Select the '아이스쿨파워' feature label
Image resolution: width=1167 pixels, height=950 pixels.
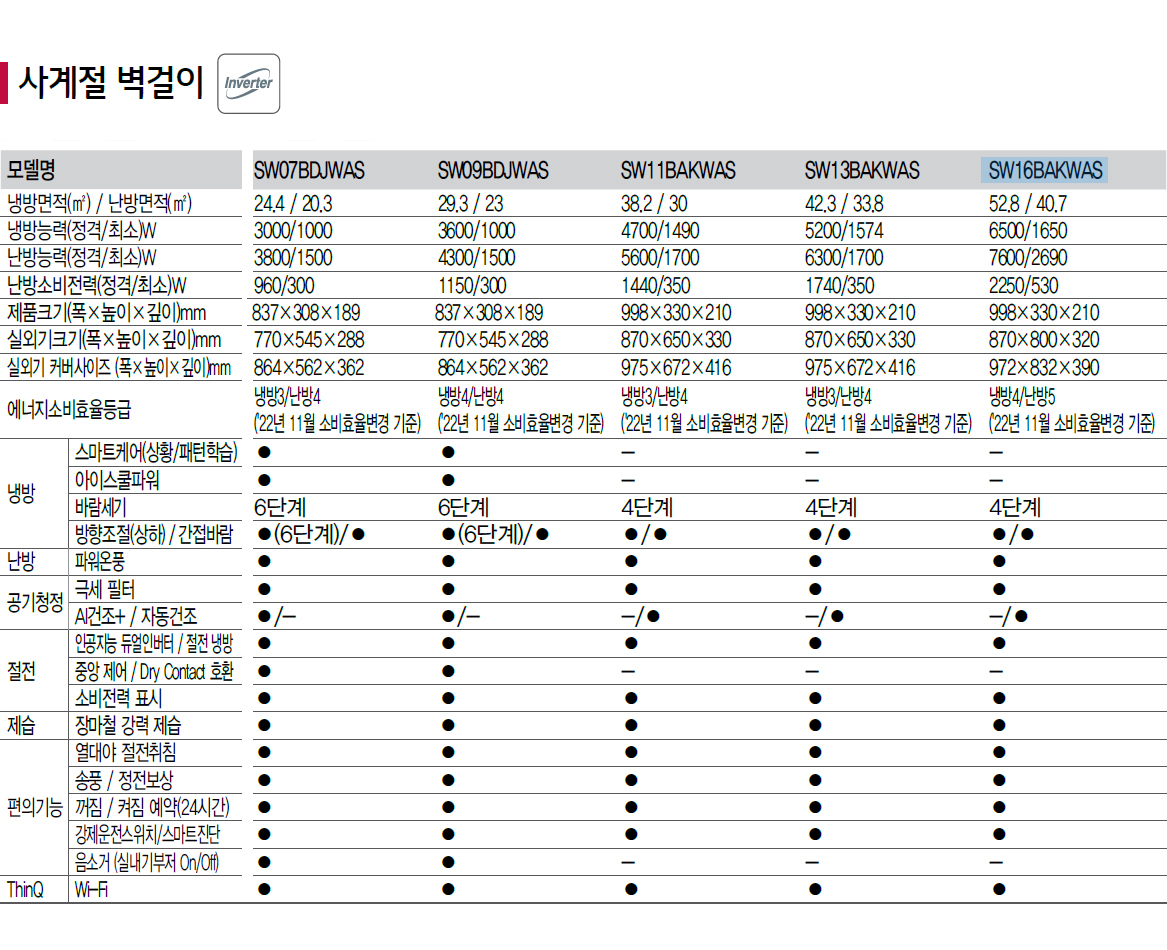(x=117, y=479)
